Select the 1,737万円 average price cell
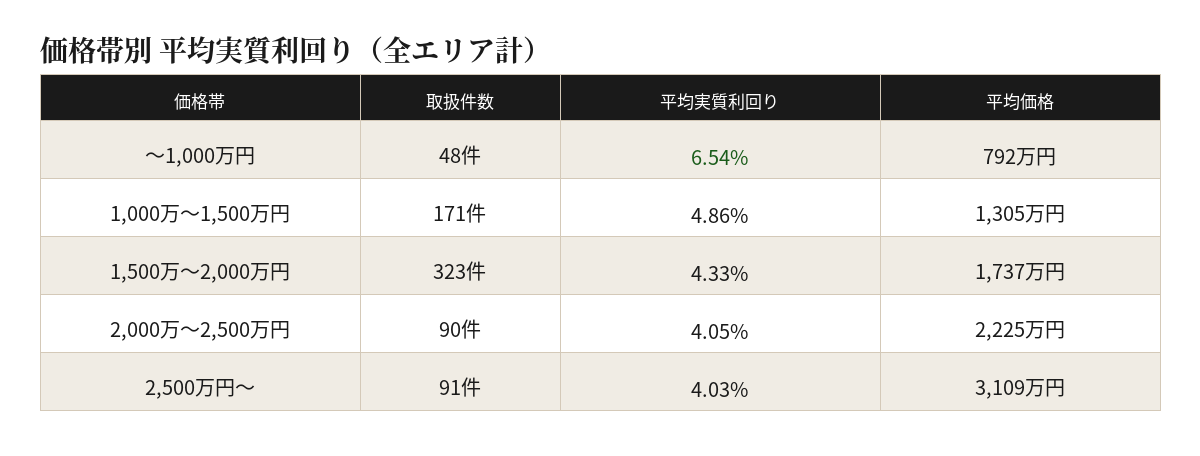This screenshot has width=1200, height=456. pos(1020,272)
